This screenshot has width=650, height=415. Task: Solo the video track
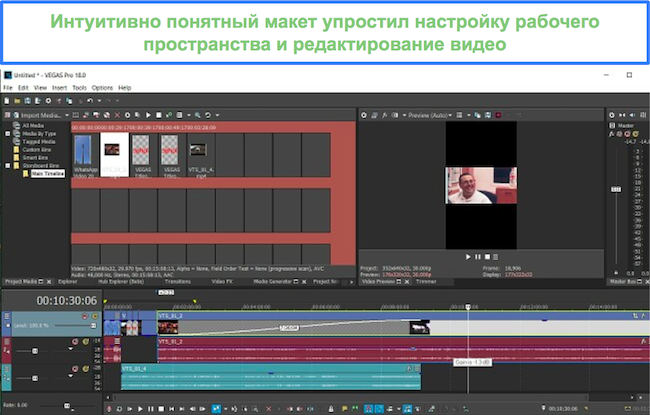coord(95,316)
